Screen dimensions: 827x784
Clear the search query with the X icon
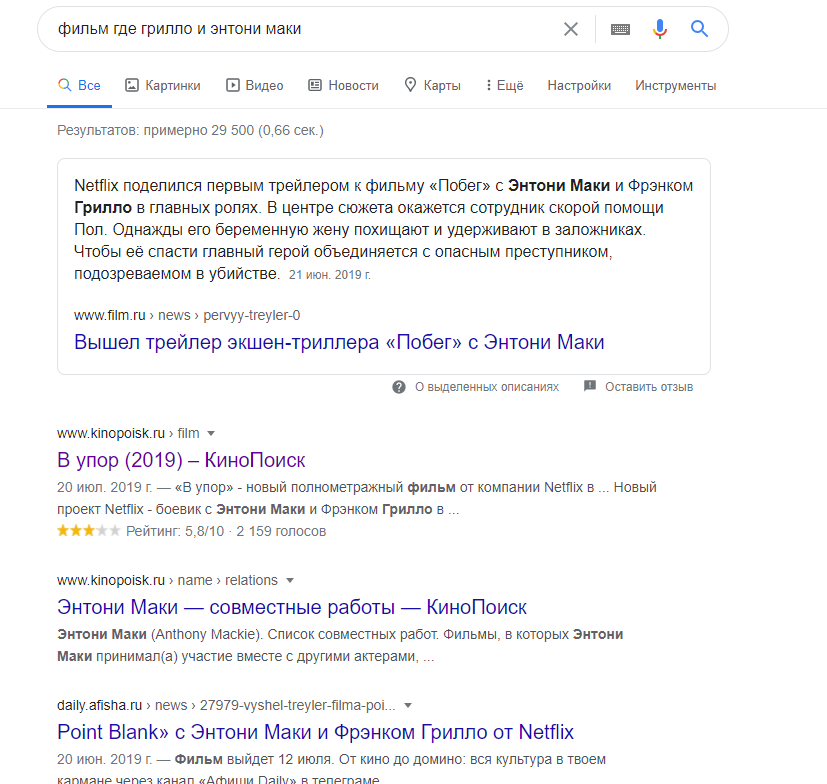(571, 29)
